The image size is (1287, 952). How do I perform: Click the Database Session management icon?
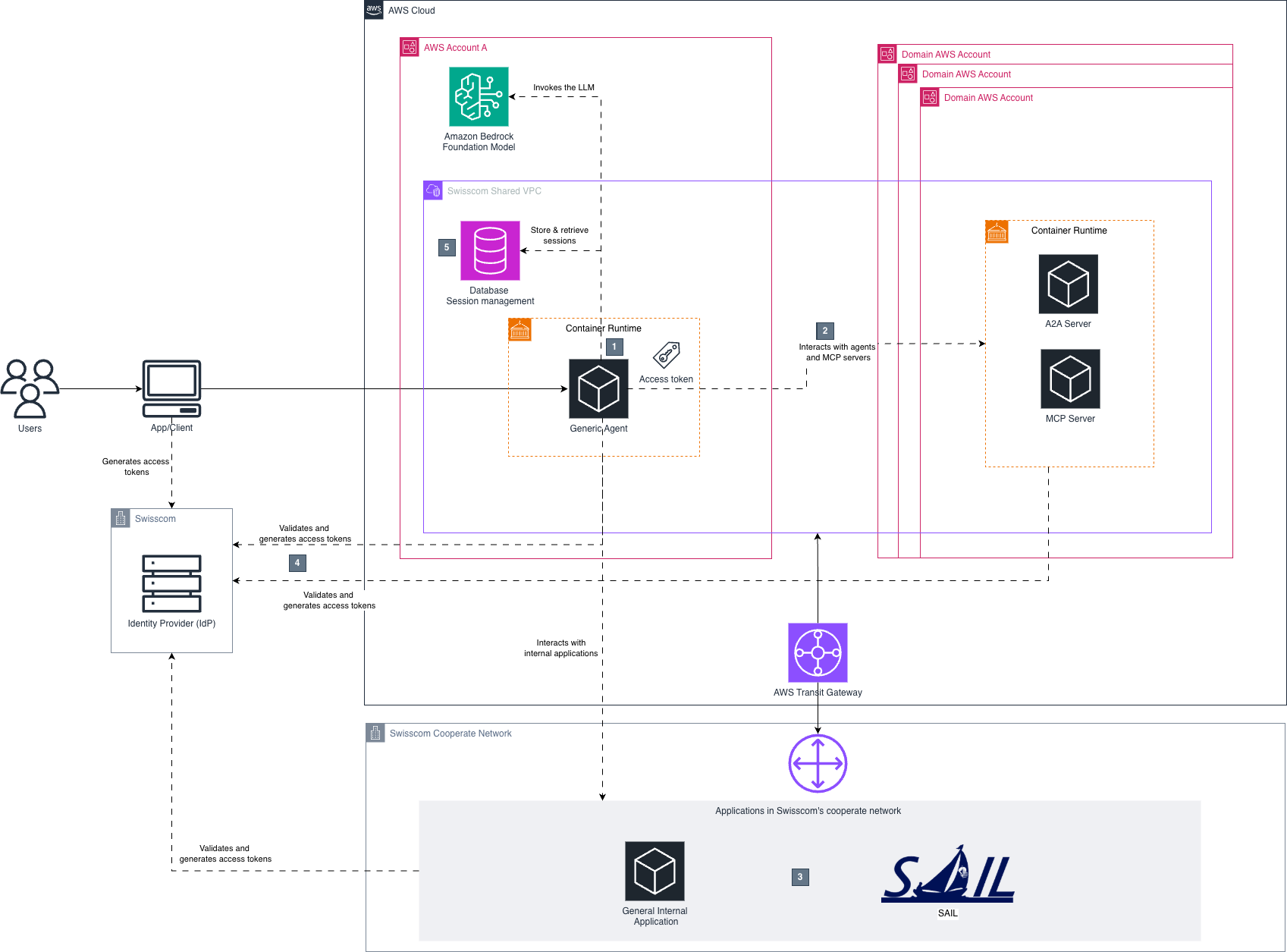pos(489,250)
